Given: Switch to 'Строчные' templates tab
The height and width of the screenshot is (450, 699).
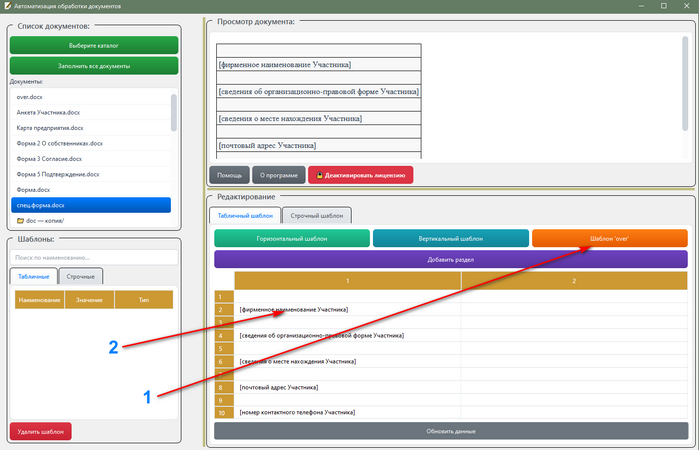Looking at the screenshot, I should [x=81, y=277].
